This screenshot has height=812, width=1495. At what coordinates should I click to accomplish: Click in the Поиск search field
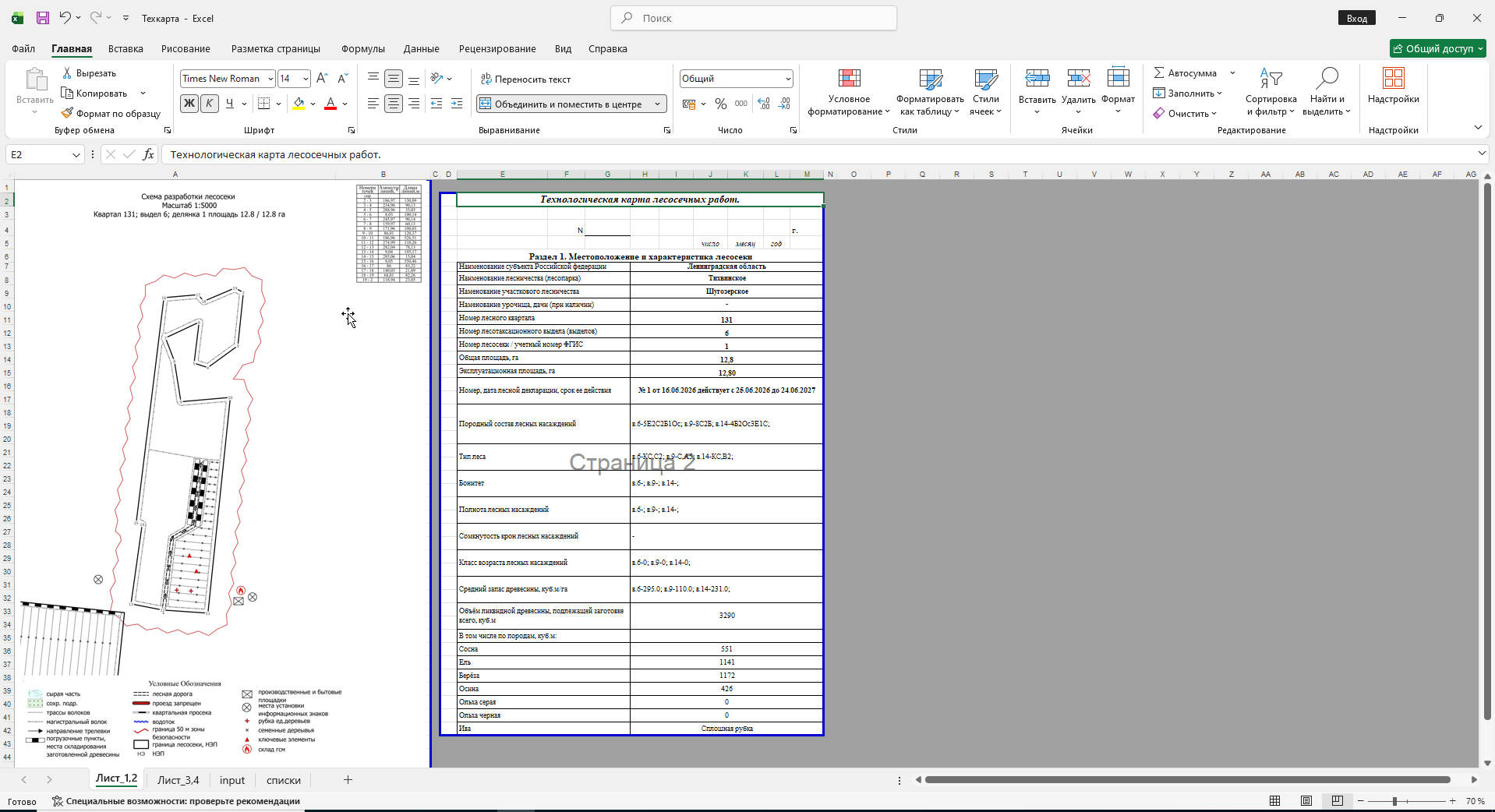[754, 18]
